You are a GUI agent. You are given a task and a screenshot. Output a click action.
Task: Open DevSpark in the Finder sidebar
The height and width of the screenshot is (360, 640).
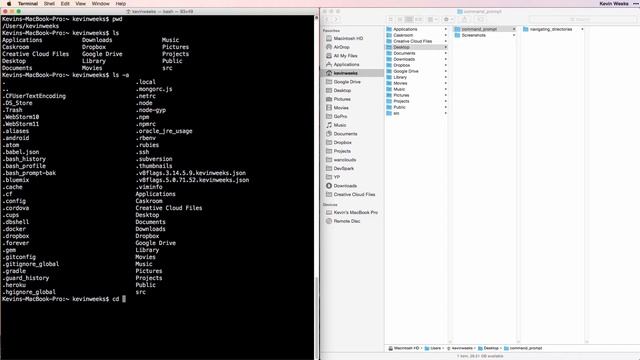pyautogui.click(x=340, y=169)
